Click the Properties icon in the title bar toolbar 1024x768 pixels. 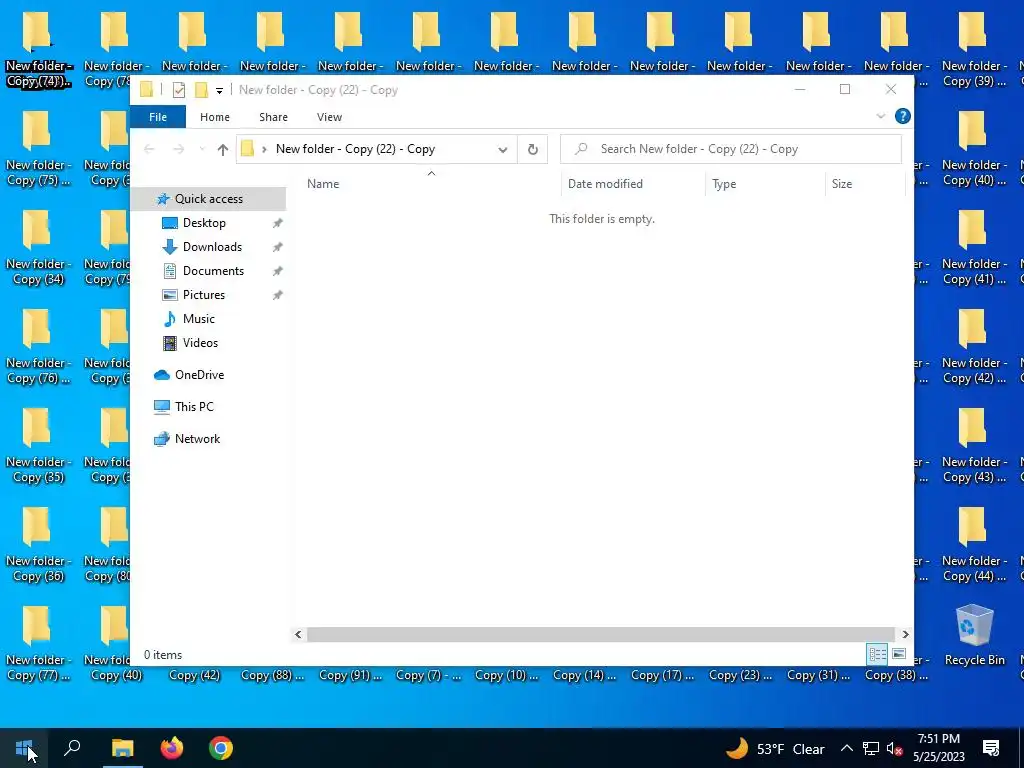click(178, 90)
